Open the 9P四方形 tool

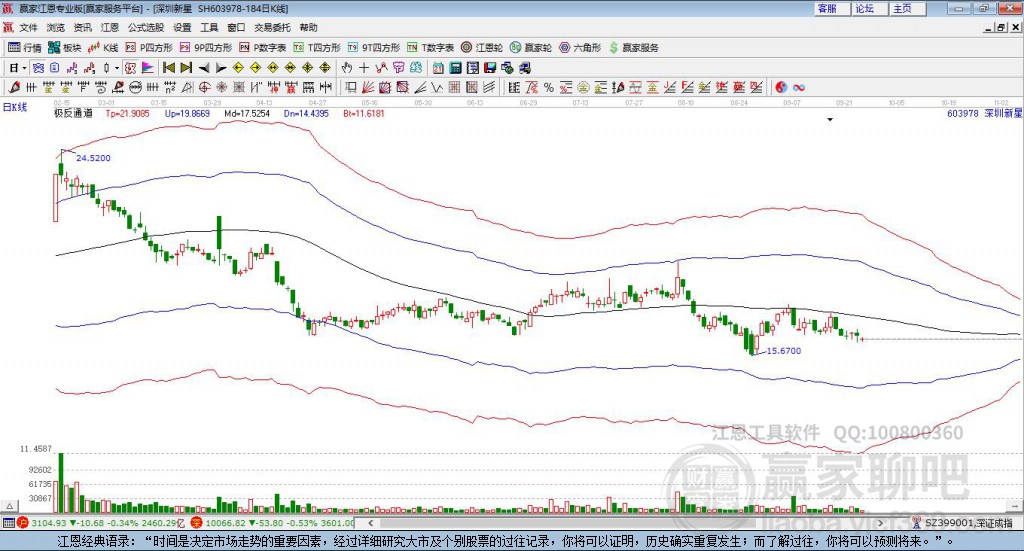(206, 48)
